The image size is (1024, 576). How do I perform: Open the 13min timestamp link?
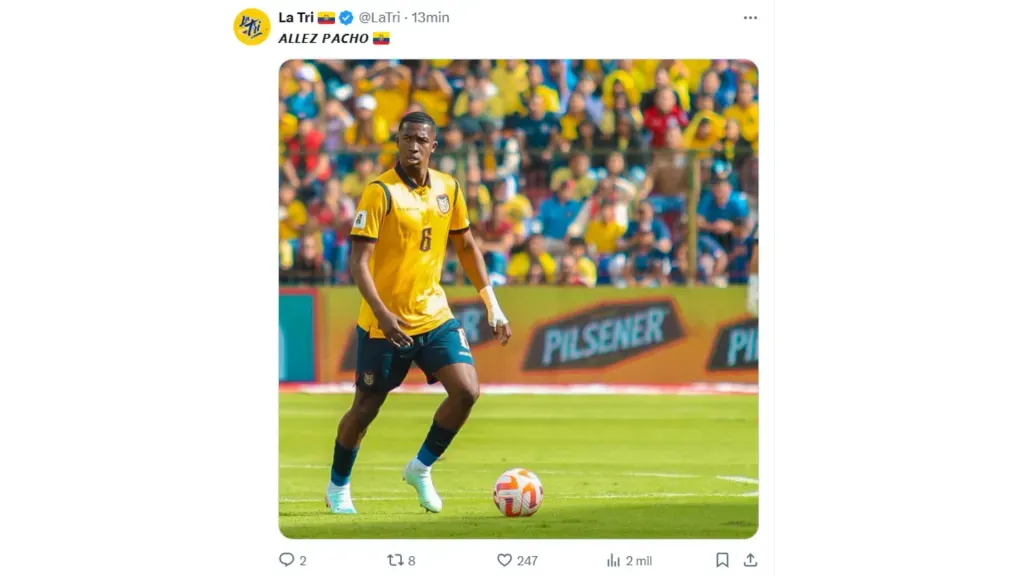pyautogui.click(x=430, y=18)
